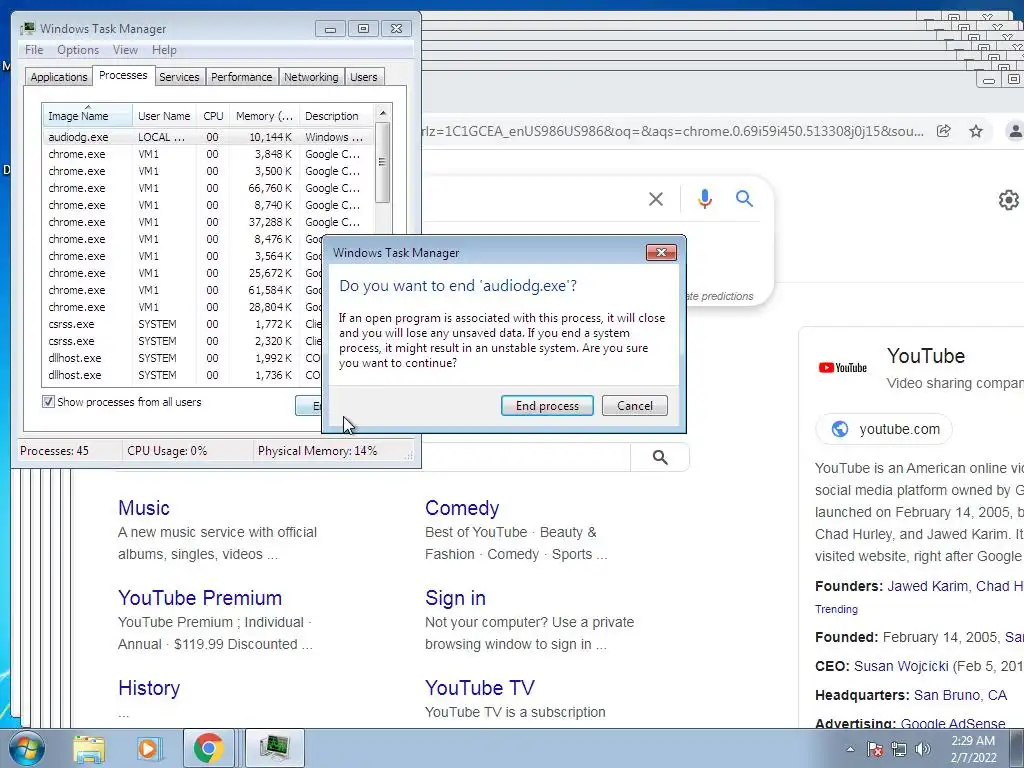Viewport: 1024px width, 768px height.
Task: Switch to Chrome via taskbar icon
Action: [208, 748]
